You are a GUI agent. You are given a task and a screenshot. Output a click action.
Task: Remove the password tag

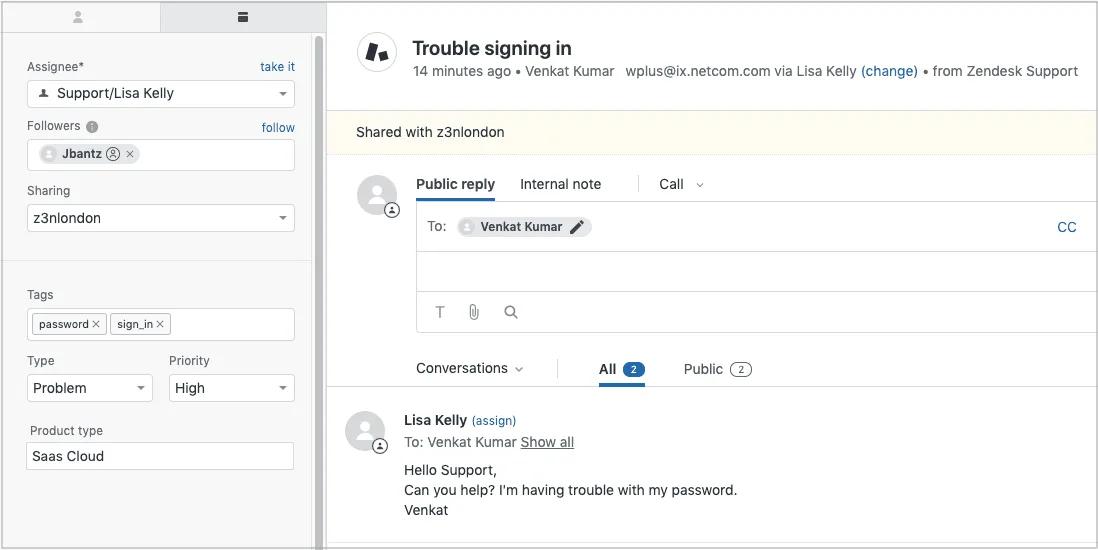(96, 324)
